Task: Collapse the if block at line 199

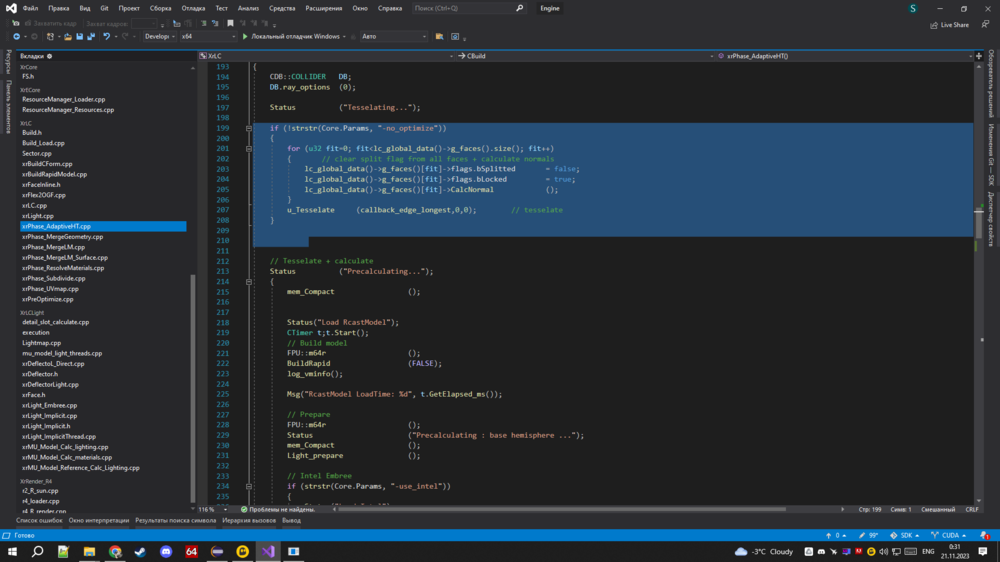Action: [249, 128]
